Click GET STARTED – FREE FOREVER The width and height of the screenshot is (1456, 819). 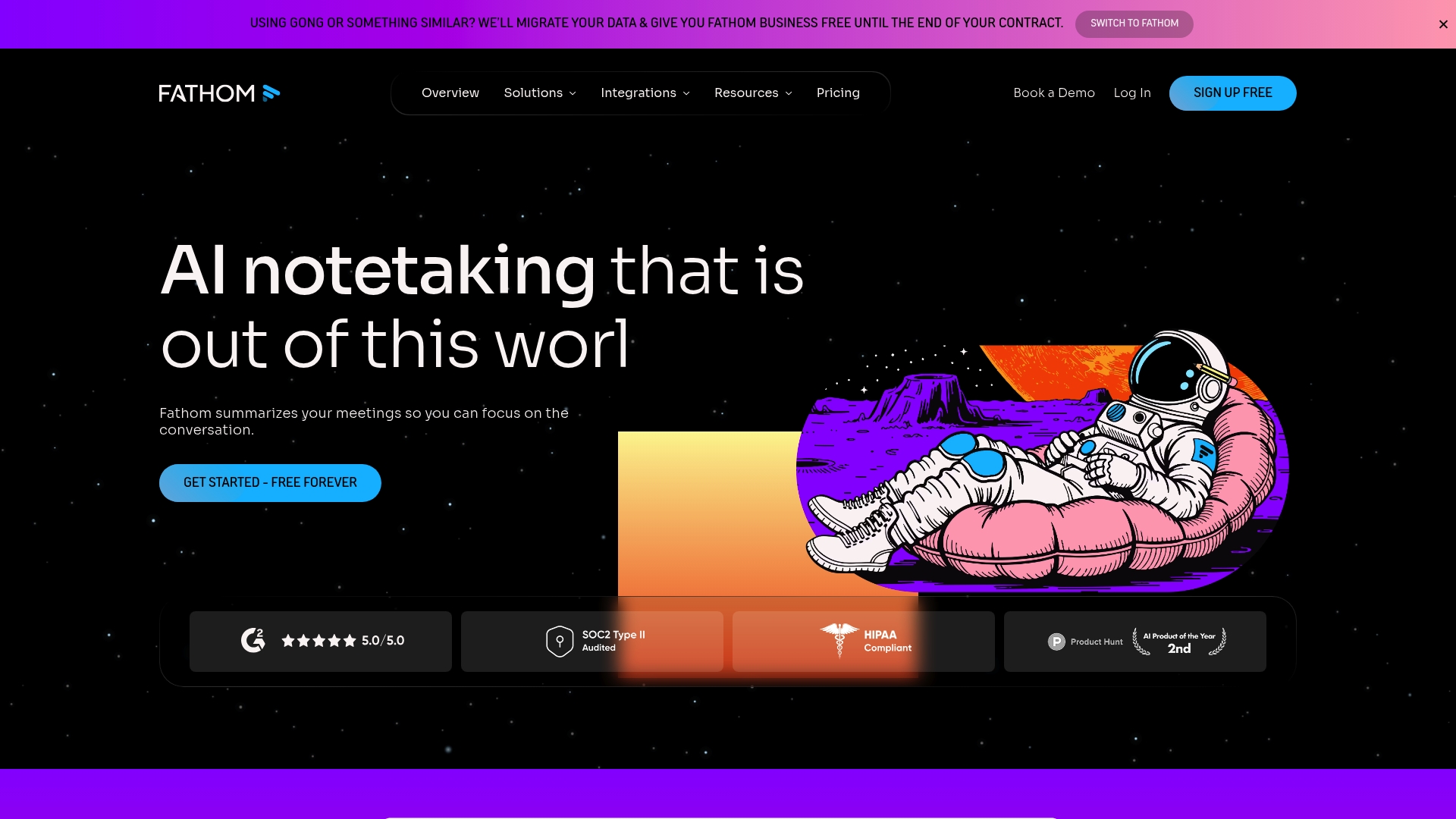270,482
